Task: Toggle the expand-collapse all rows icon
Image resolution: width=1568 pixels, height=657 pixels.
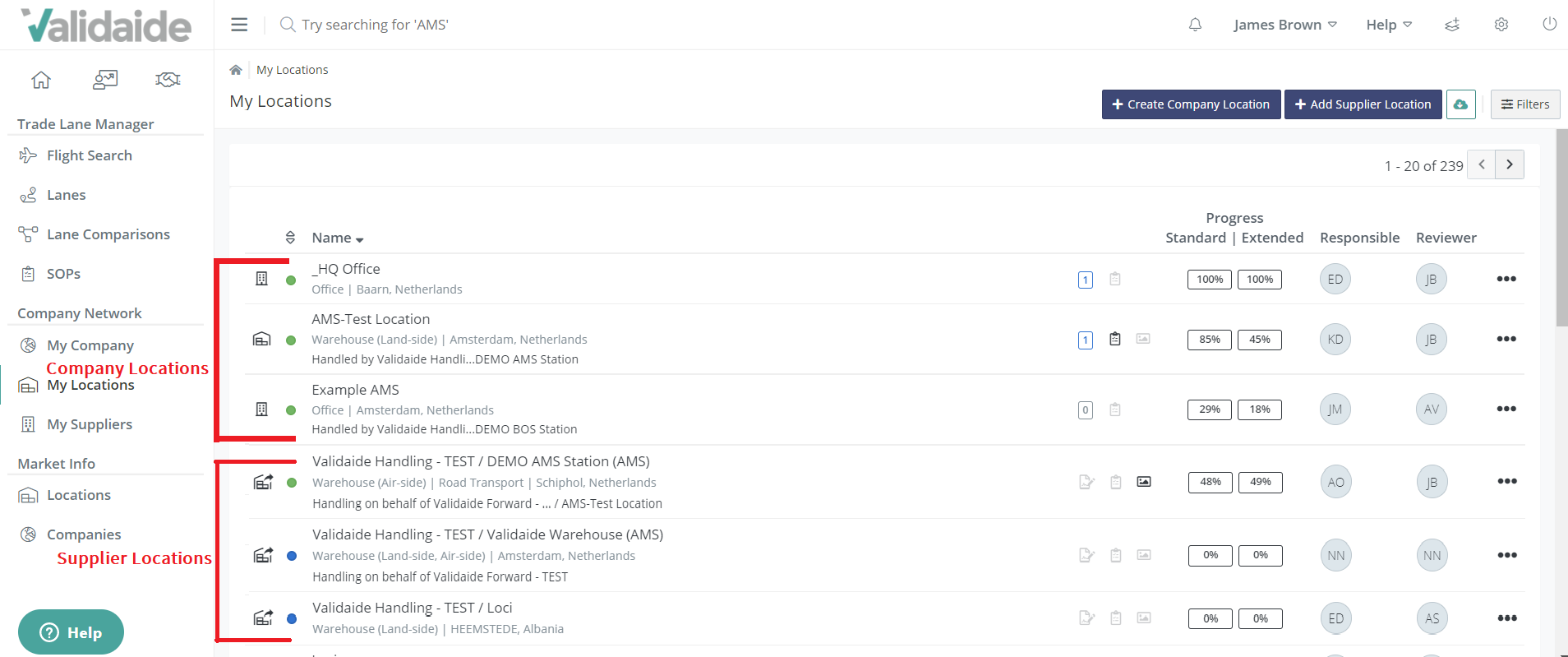Action: pos(290,238)
